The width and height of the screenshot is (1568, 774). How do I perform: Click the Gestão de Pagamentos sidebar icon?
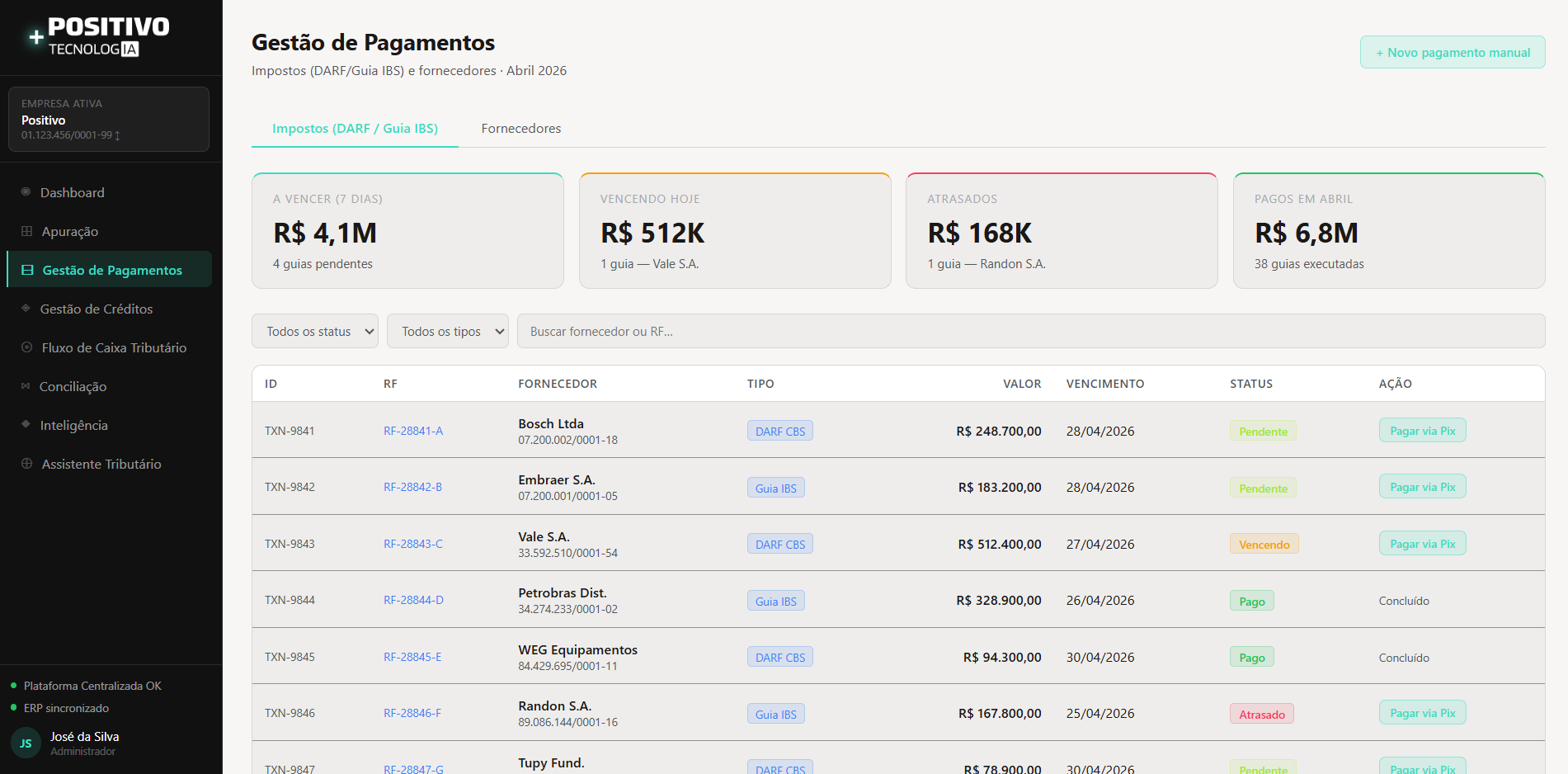click(28, 270)
